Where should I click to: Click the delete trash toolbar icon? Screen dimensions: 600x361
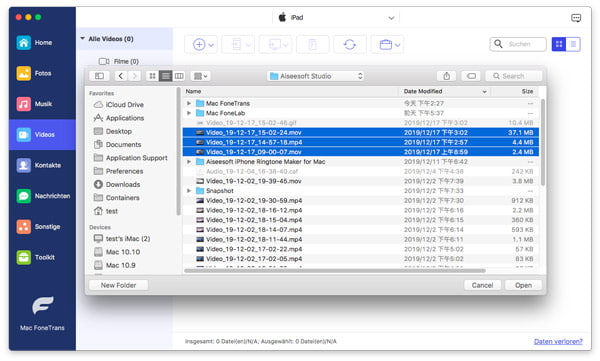(x=312, y=44)
